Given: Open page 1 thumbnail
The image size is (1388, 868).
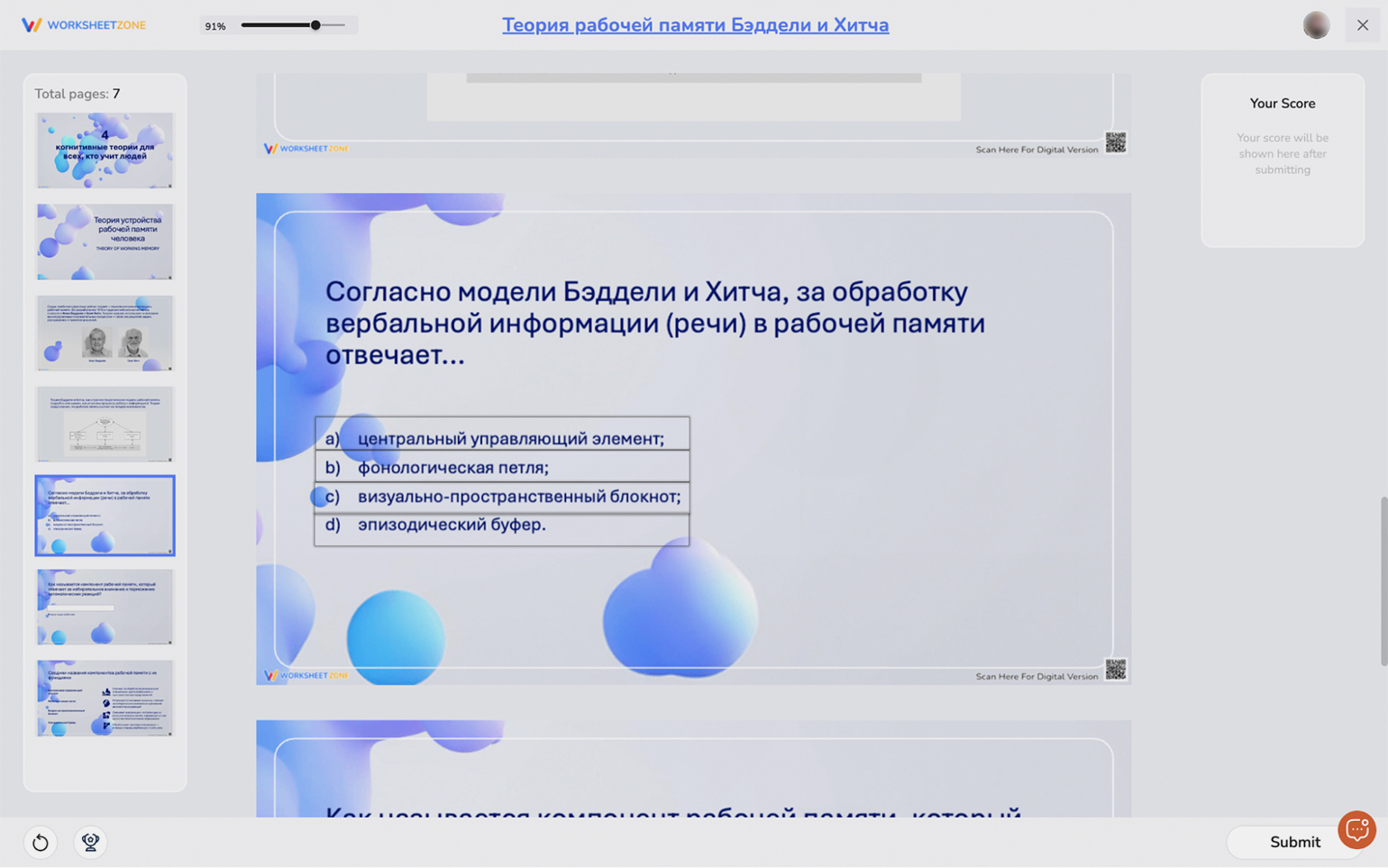Looking at the screenshot, I should (x=105, y=151).
